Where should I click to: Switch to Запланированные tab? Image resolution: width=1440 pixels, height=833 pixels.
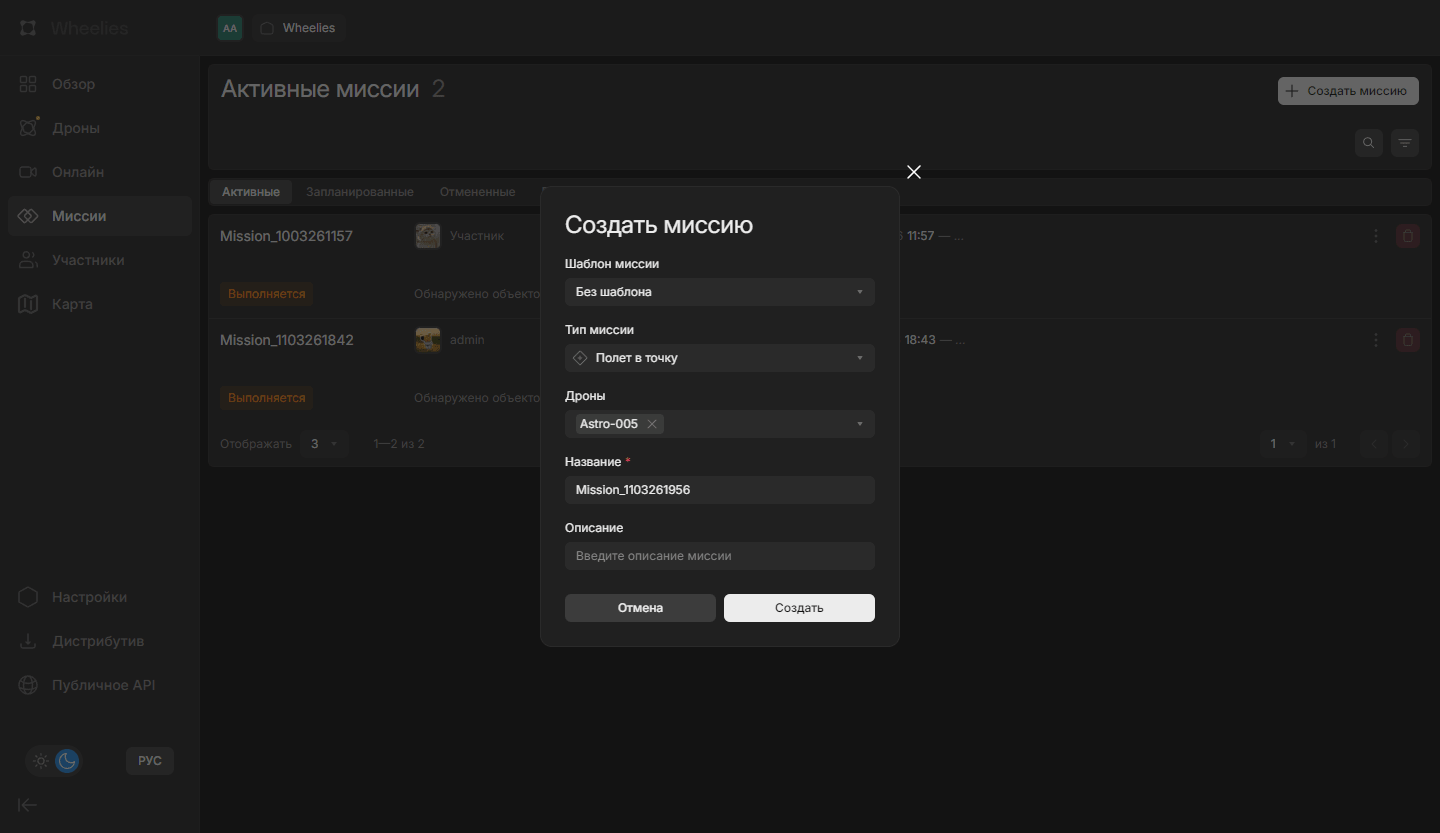359,192
